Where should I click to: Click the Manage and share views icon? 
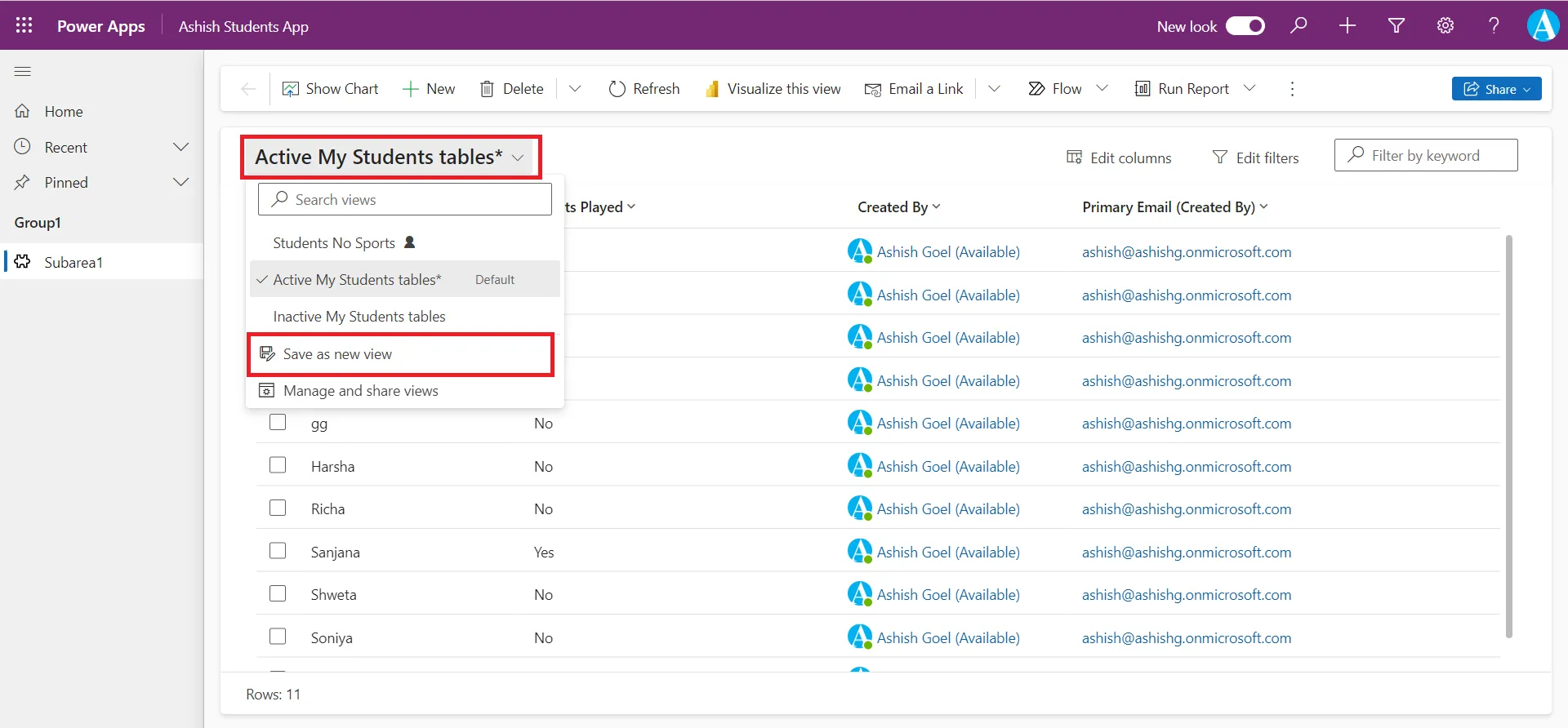pos(267,391)
